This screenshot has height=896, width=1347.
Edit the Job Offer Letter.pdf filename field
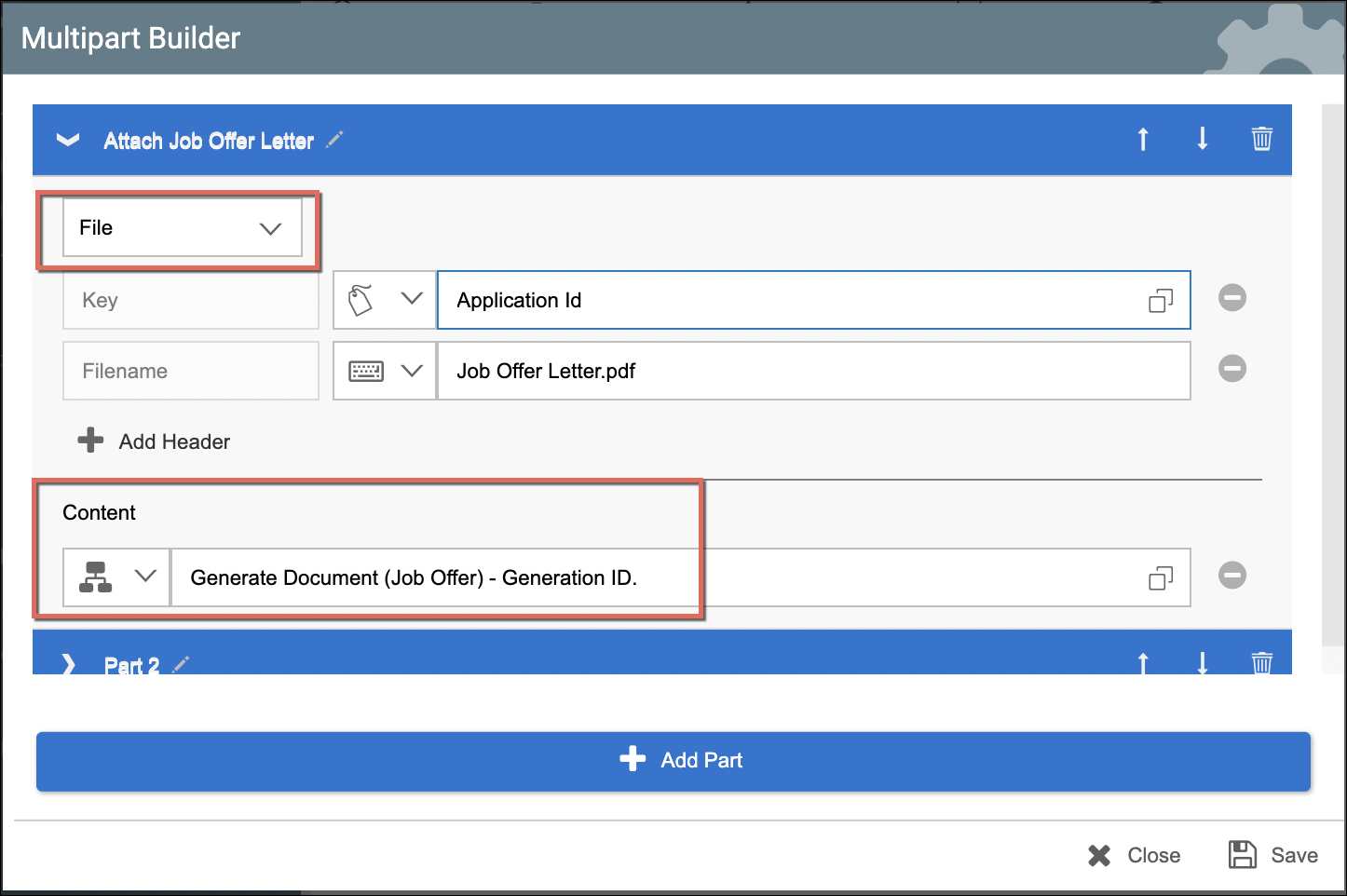click(x=812, y=371)
